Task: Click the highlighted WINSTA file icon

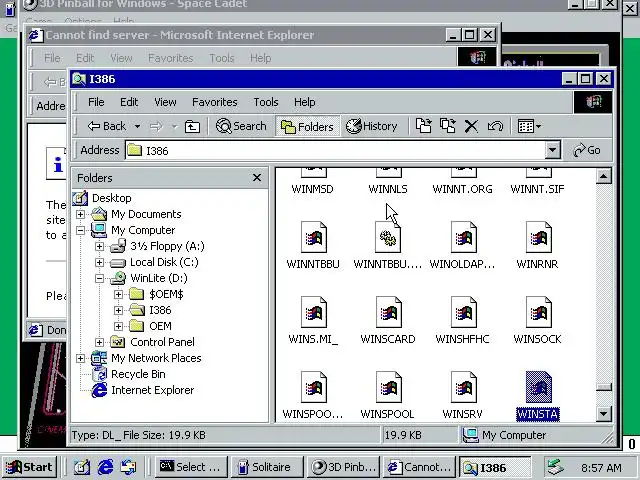Action: point(538,387)
